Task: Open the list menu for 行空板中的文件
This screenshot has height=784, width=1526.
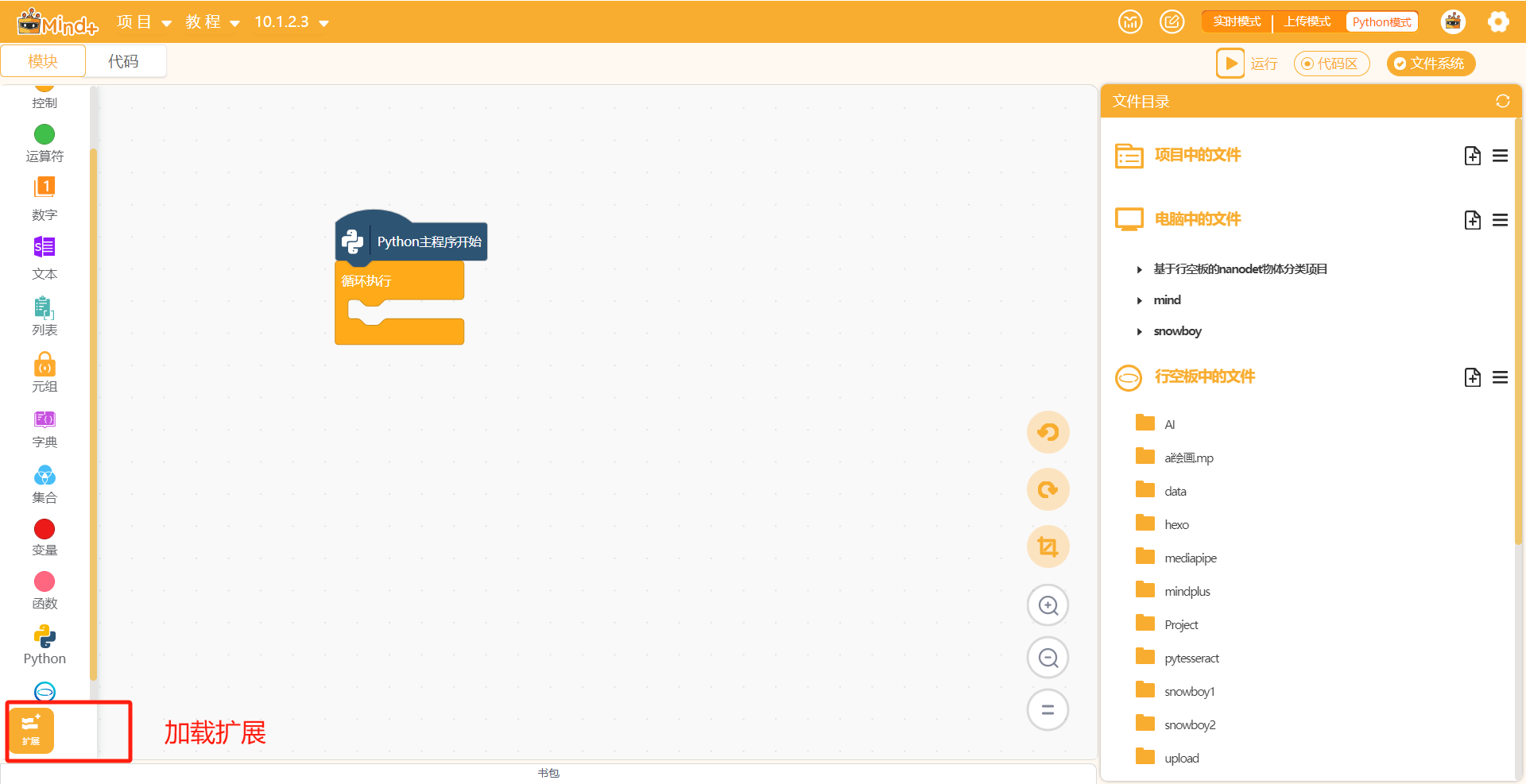Action: tap(1500, 377)
